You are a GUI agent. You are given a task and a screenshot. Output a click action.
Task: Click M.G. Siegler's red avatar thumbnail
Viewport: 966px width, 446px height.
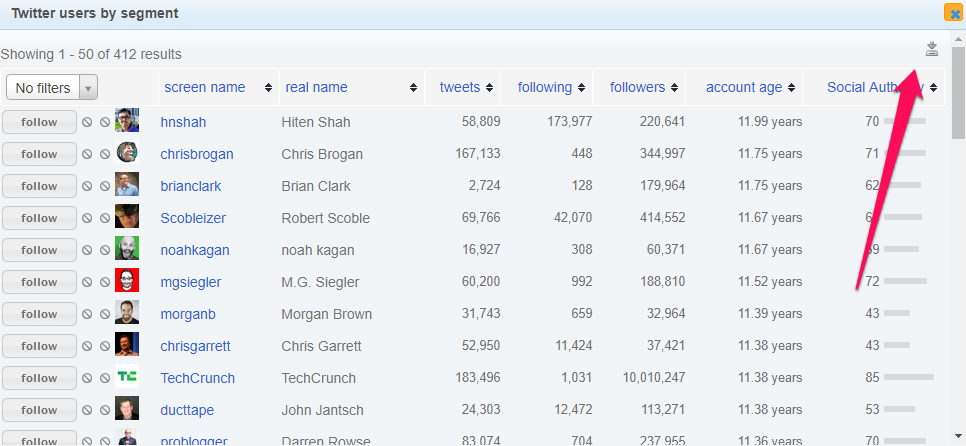click(127, 280)
